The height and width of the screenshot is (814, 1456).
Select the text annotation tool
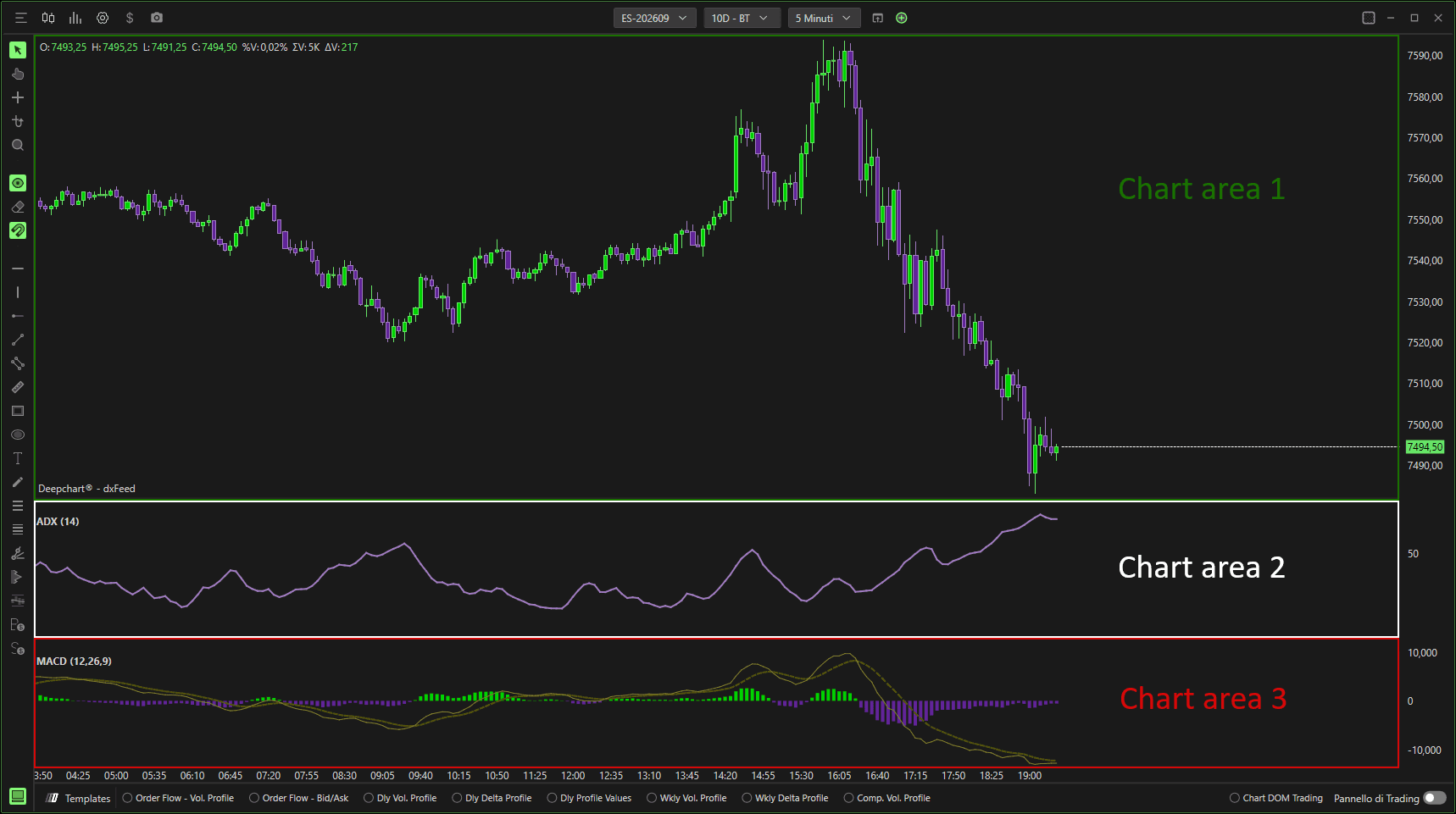[18, 458]
